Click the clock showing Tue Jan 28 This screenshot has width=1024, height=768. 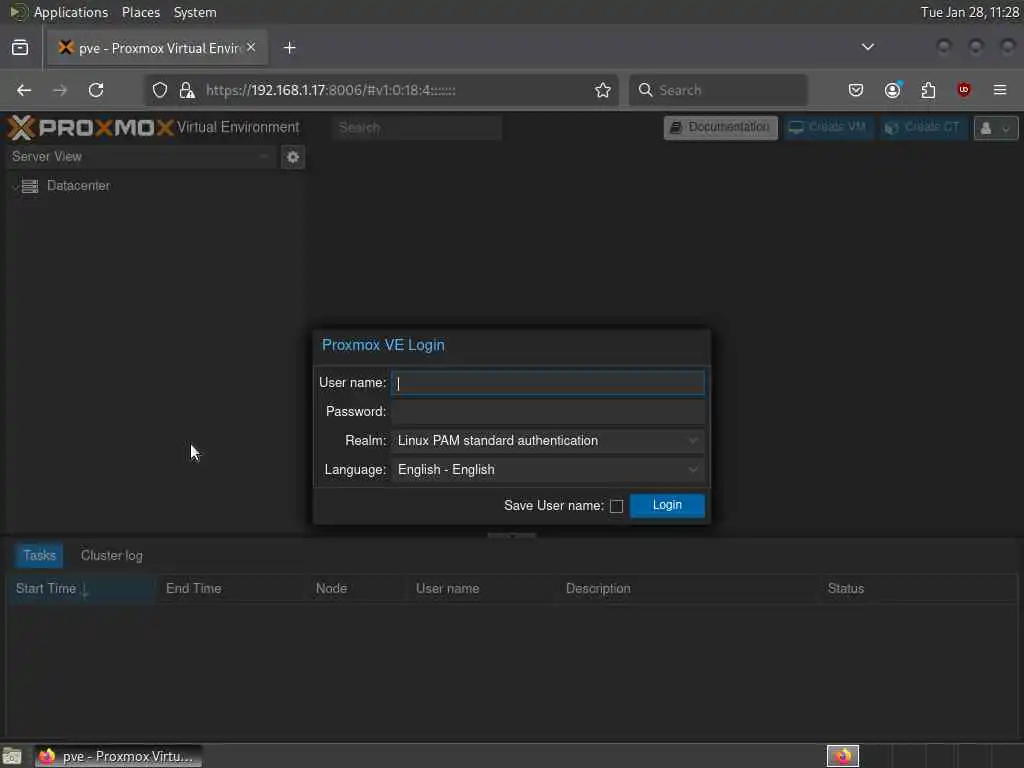coord(970,12)
